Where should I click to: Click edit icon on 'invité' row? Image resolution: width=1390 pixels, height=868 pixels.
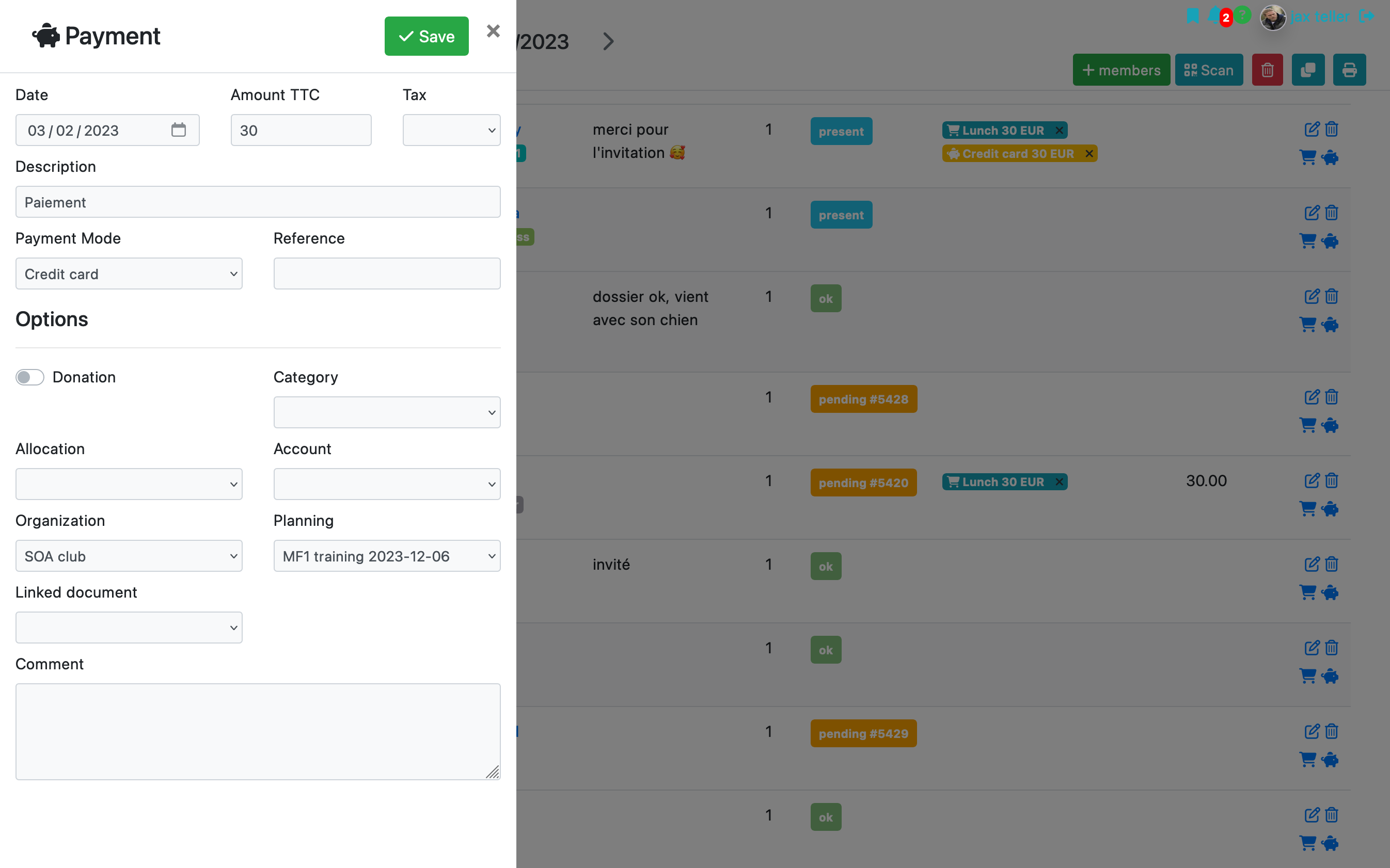1312,565
